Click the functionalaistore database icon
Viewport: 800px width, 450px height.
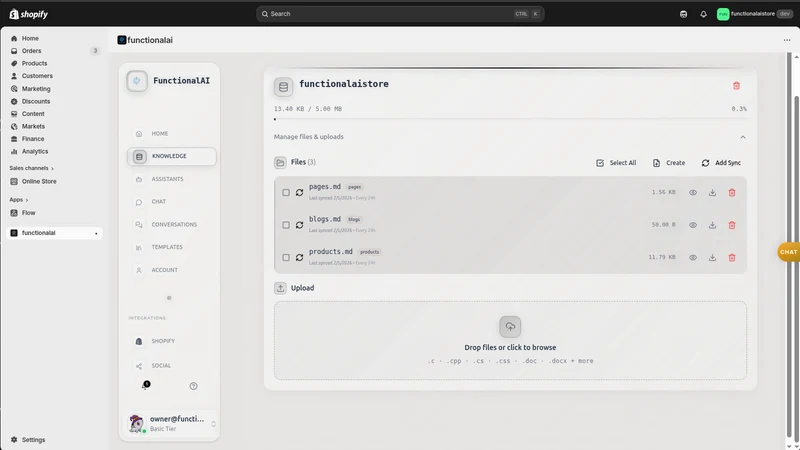point(283,87)
